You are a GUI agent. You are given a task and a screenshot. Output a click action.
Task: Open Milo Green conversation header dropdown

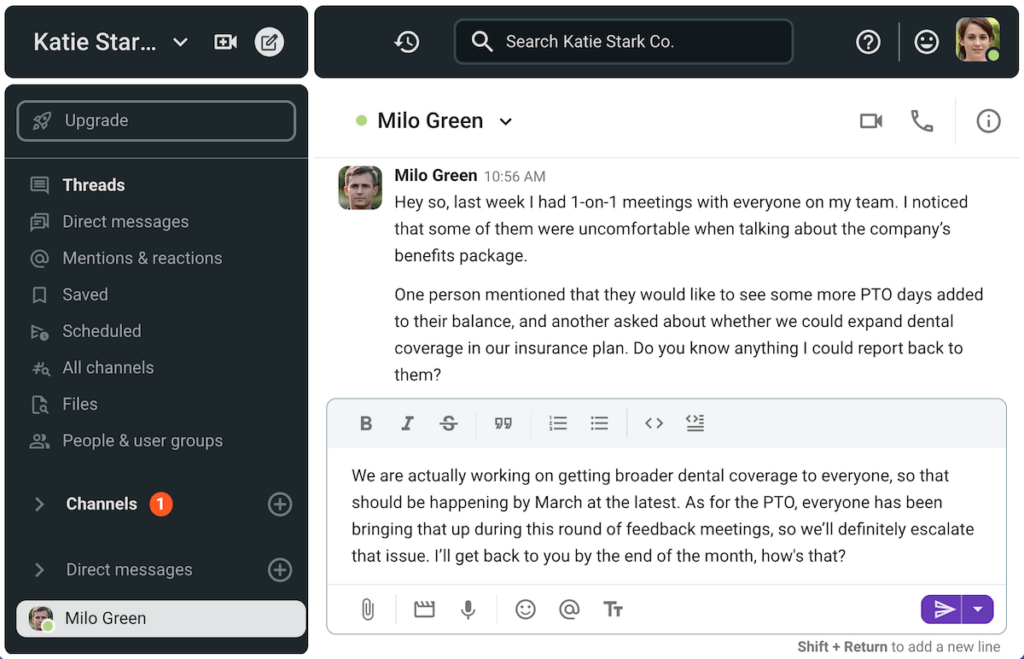point(506,122)
